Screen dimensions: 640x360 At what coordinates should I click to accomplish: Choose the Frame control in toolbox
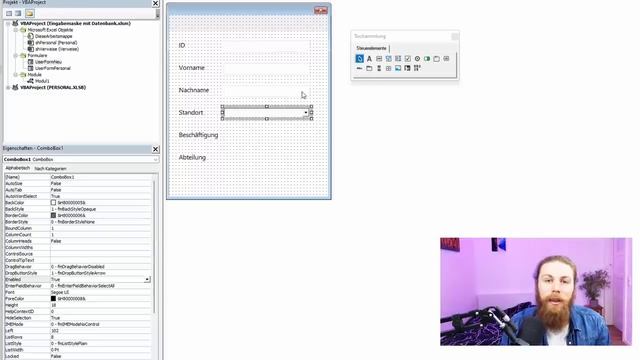(x=437, y=59)
